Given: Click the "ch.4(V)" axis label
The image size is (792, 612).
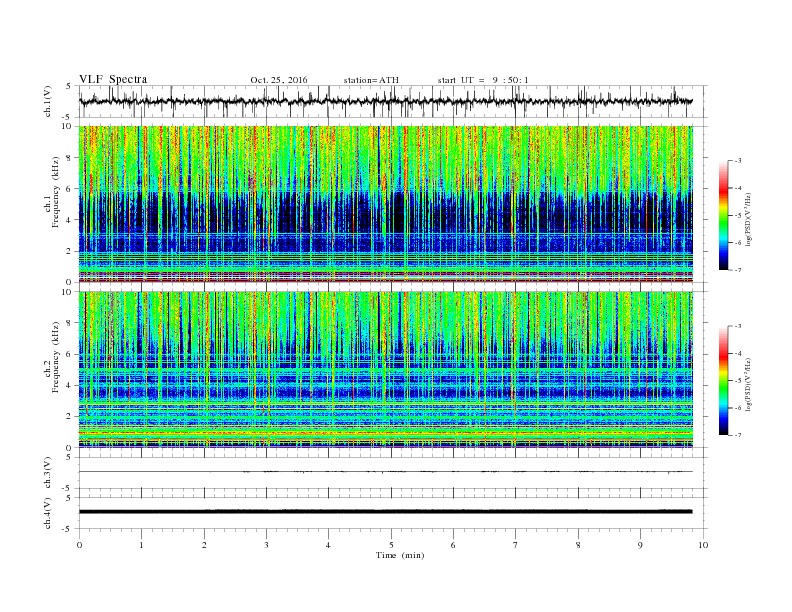Looking at the screenshot, I should 48,513.
